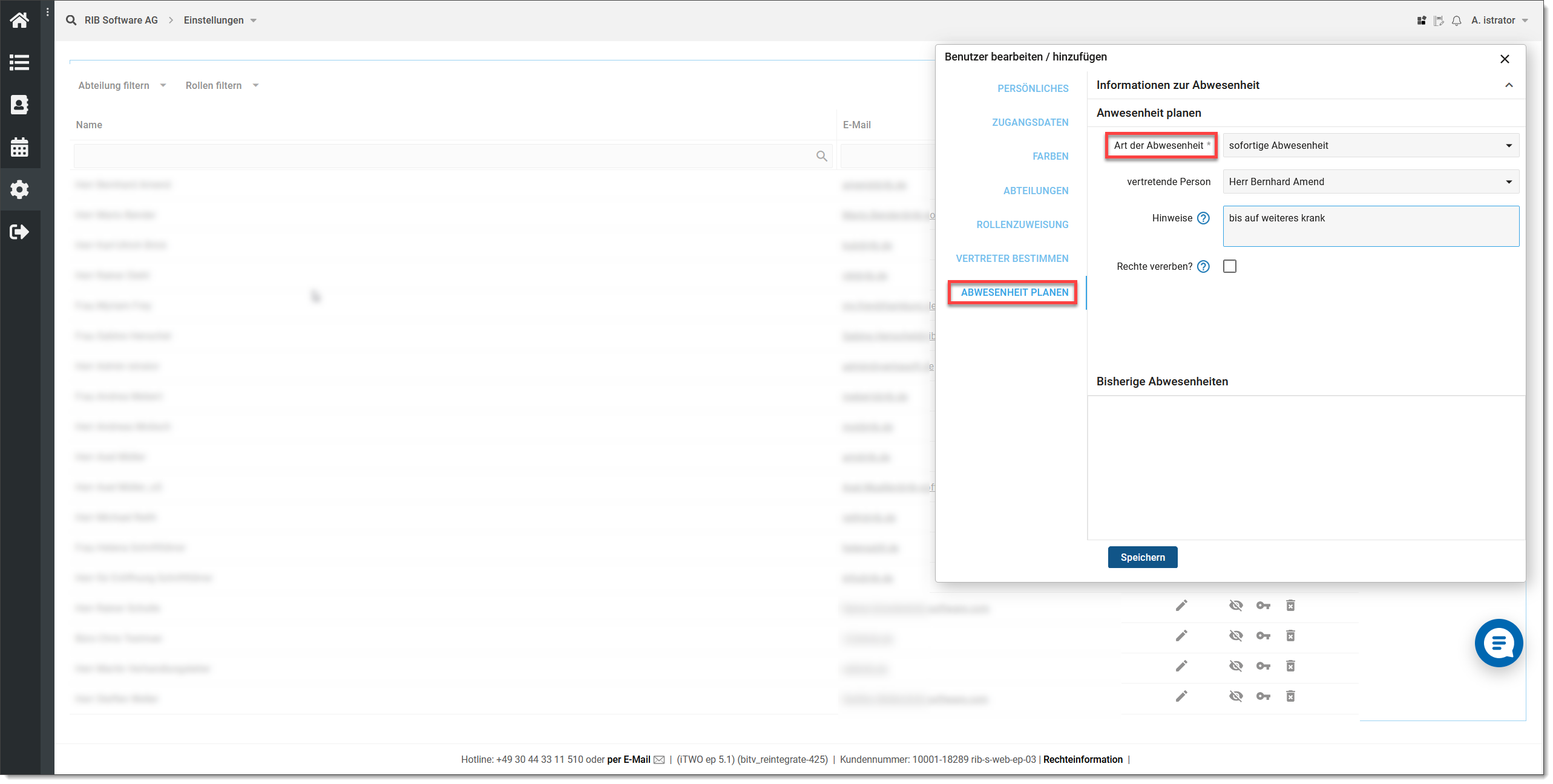This screenshot has width=1553, height=784.
Task: Click the 'Speichern' save button
Action: [1142, 557]
